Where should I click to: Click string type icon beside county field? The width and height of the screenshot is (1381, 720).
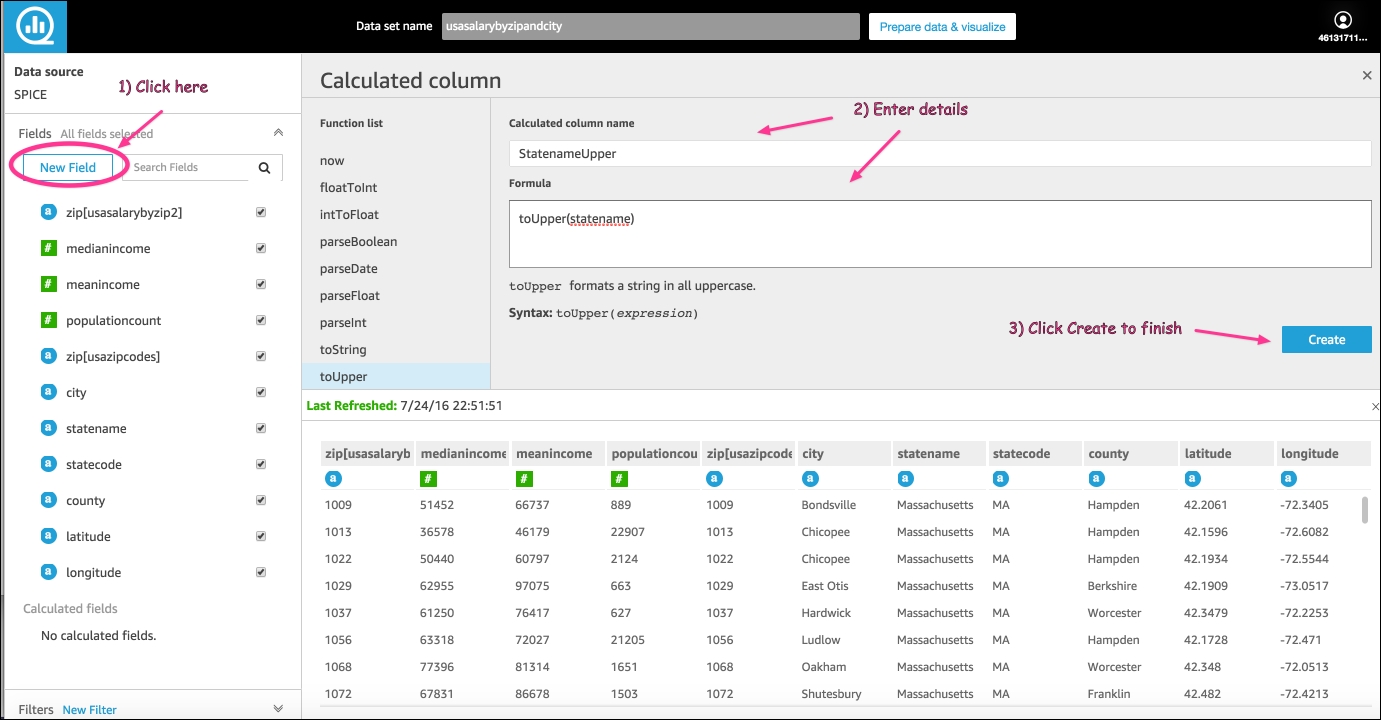[47, 500]
